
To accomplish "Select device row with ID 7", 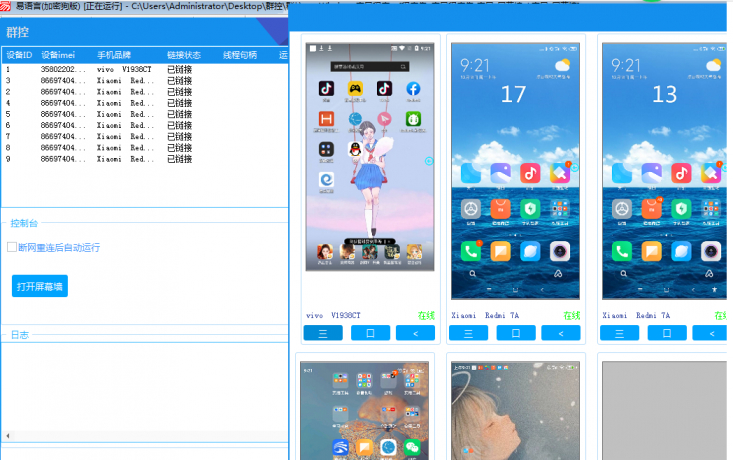I will point(145,137).
